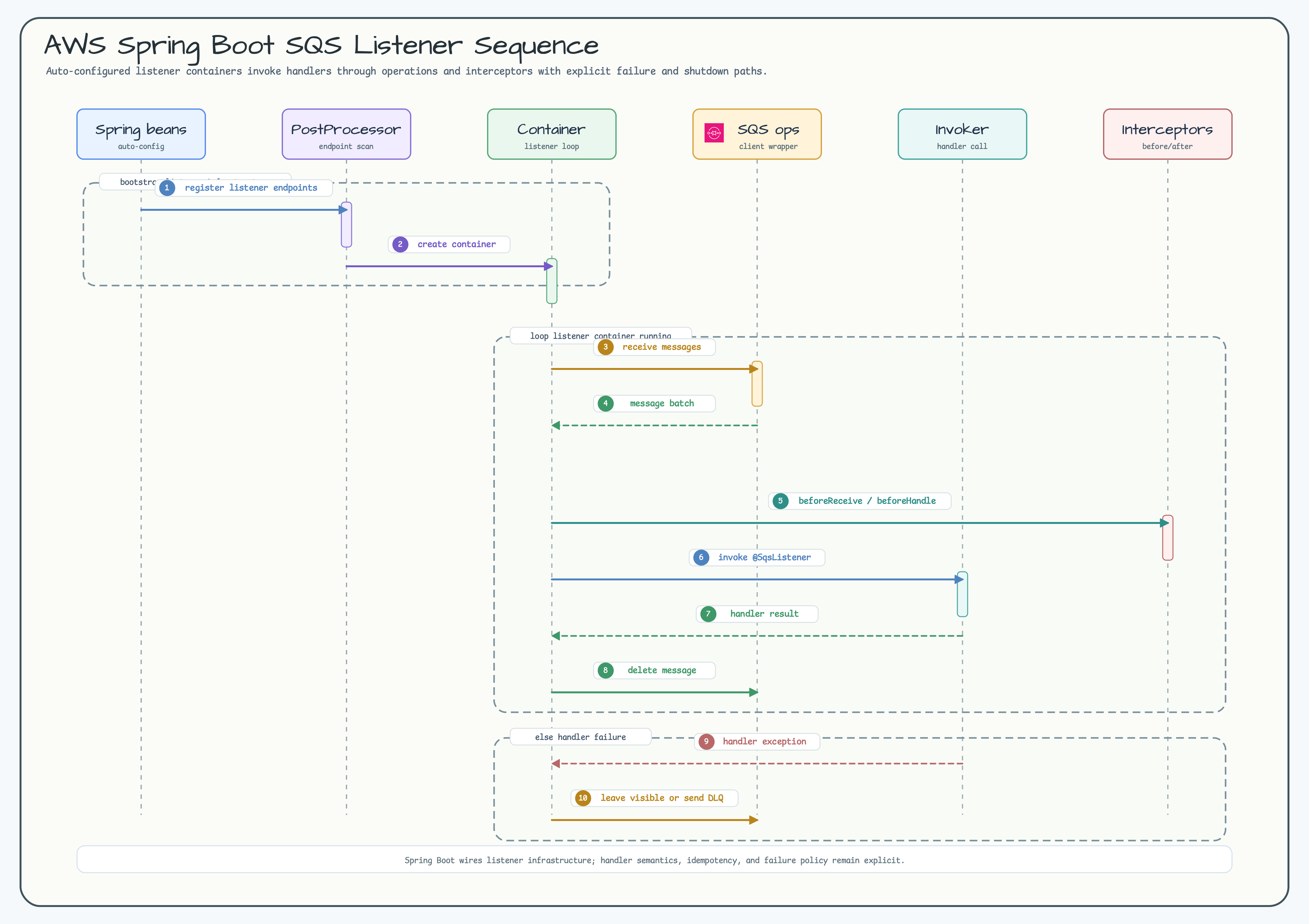Click the Invoker handler call box
Screen dimensions: 1309x924
click(963, 134)
